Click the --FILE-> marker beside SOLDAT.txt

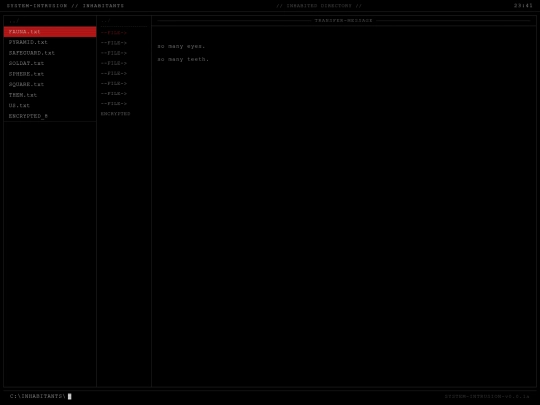(x=114, y=63)
